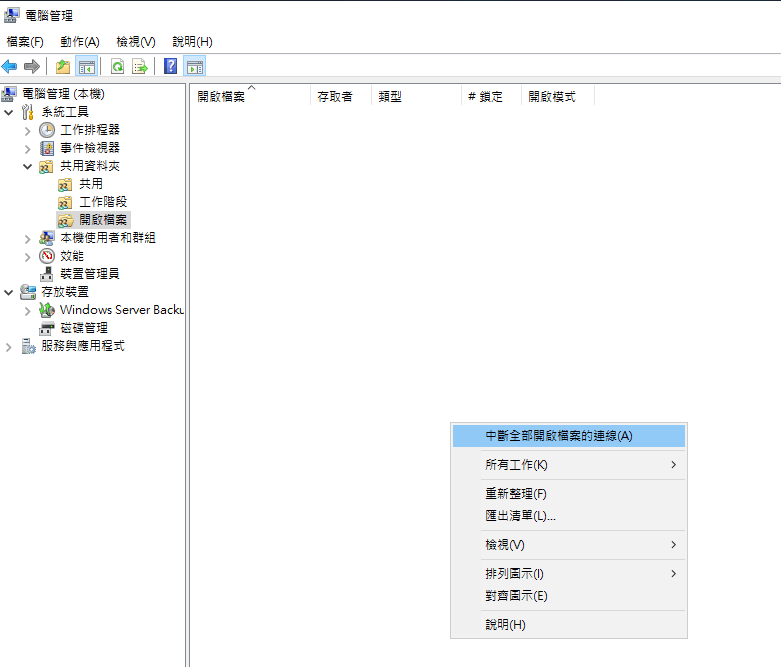Screen dimensions: 781x667
Task: Select the 共用 tree item
Action: click(x=91, y=184)
